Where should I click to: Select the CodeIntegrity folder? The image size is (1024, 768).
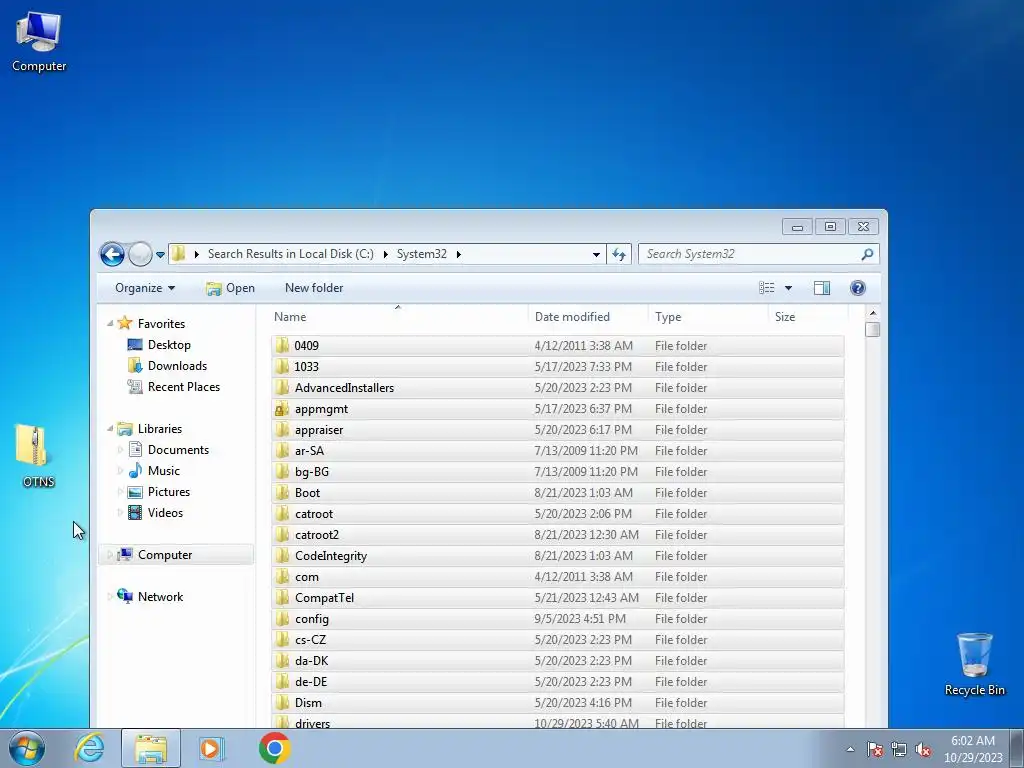point(557,556)
